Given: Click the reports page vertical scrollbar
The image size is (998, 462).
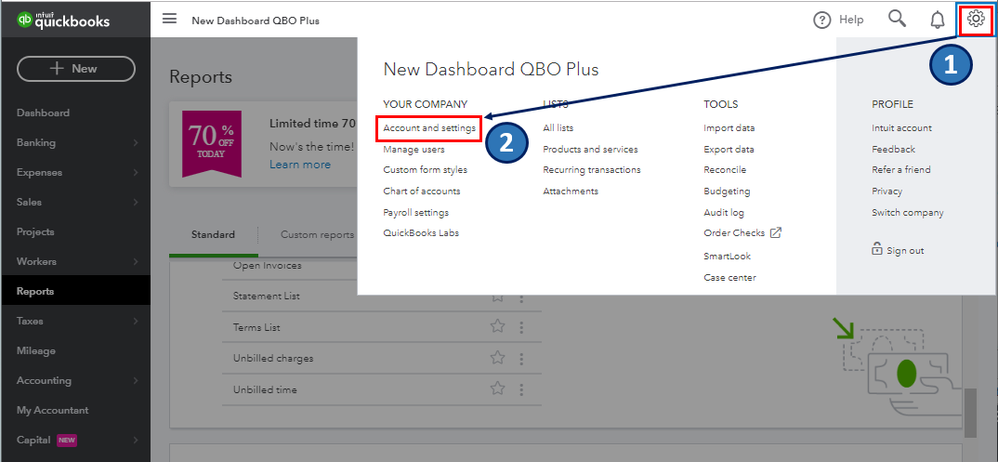Looking at the screenshot, I should [970, 413].
